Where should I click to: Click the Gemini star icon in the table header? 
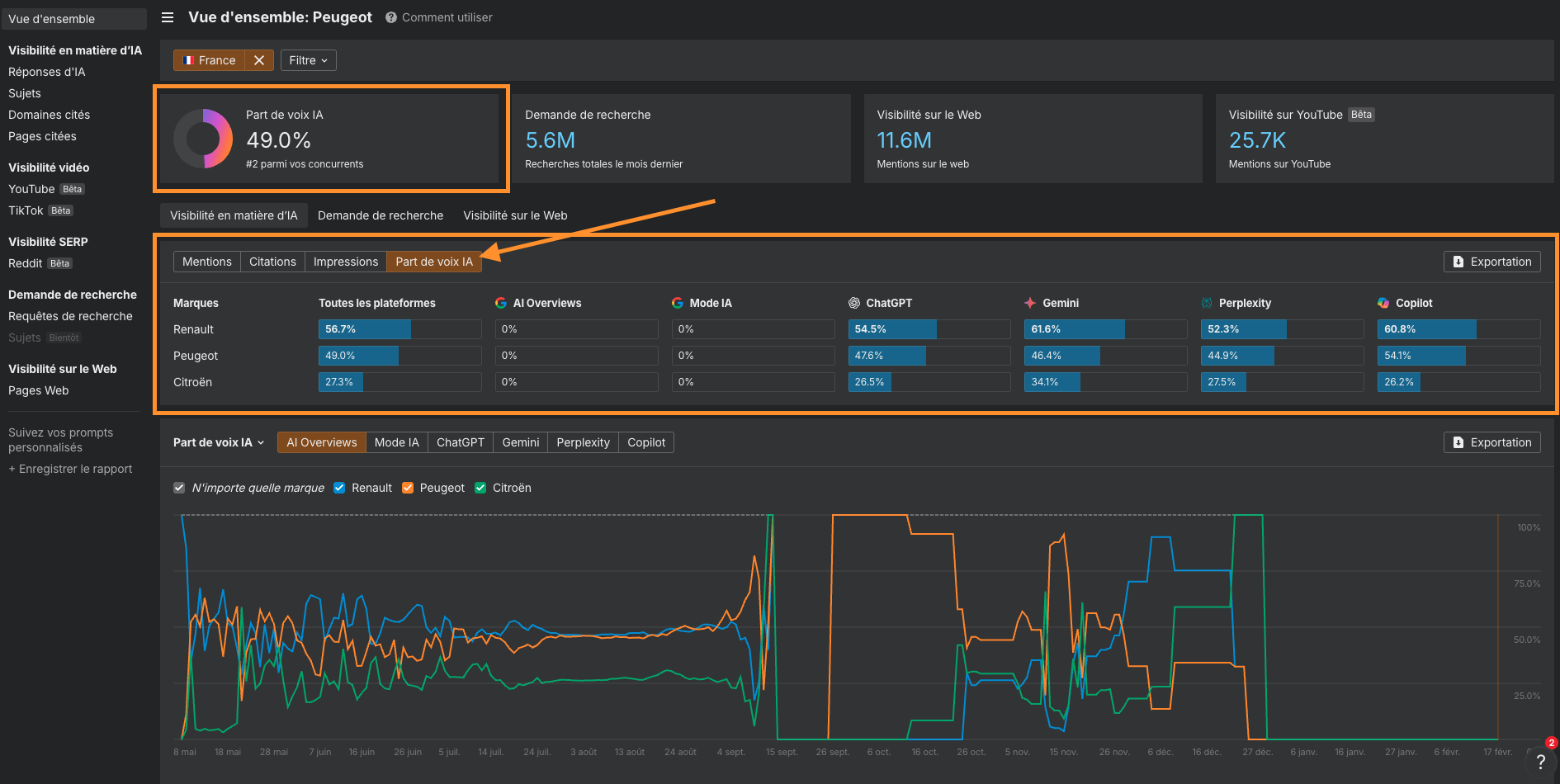coord(1030,303)
